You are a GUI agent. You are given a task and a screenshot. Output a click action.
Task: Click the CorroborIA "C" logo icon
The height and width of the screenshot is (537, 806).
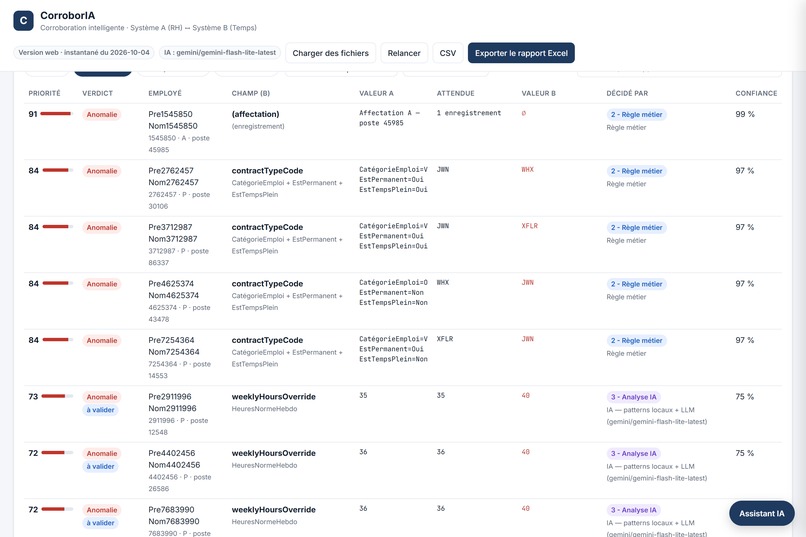pos(23,21)
